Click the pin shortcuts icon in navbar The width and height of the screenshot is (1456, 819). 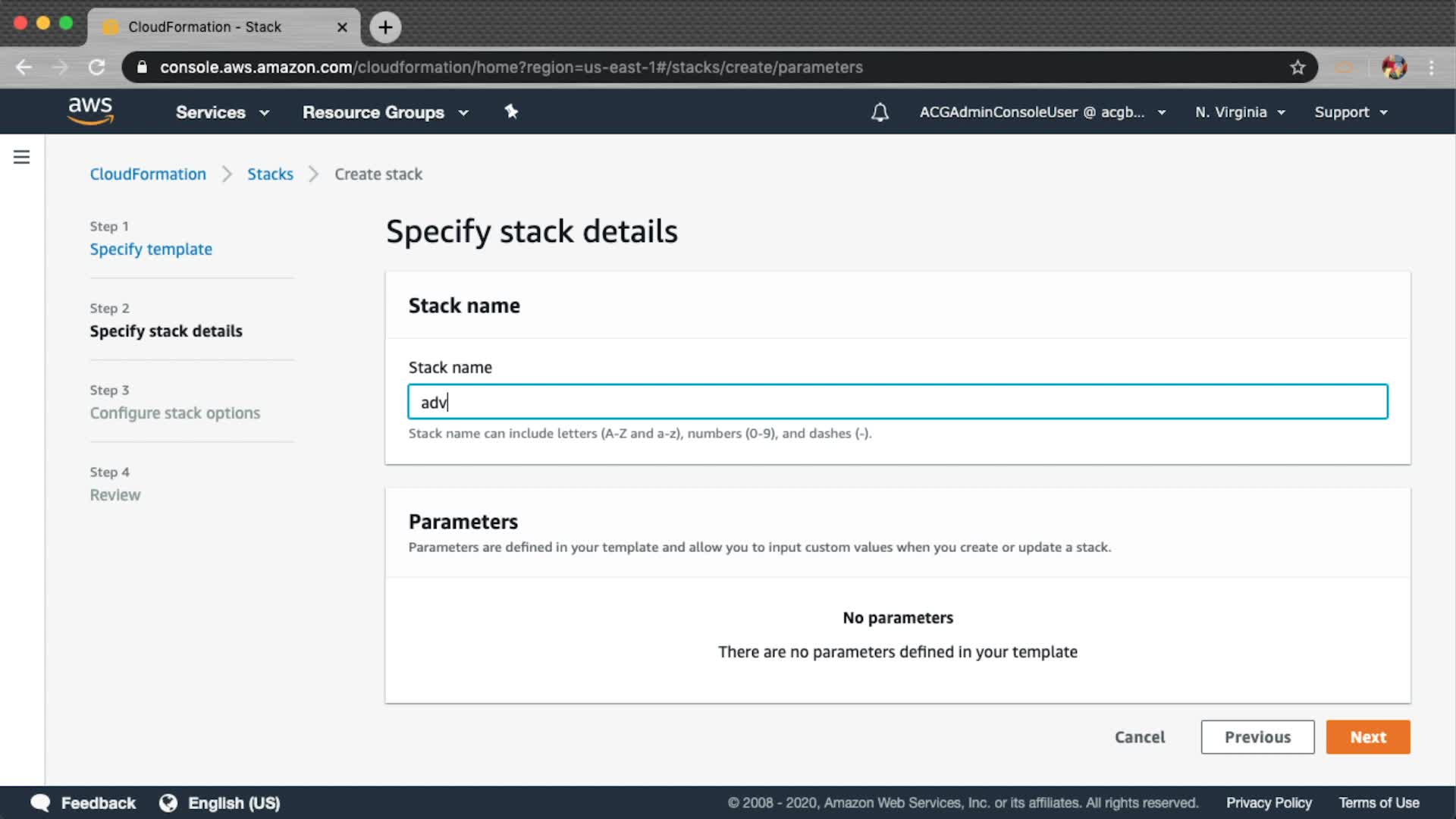coord(511,111)
